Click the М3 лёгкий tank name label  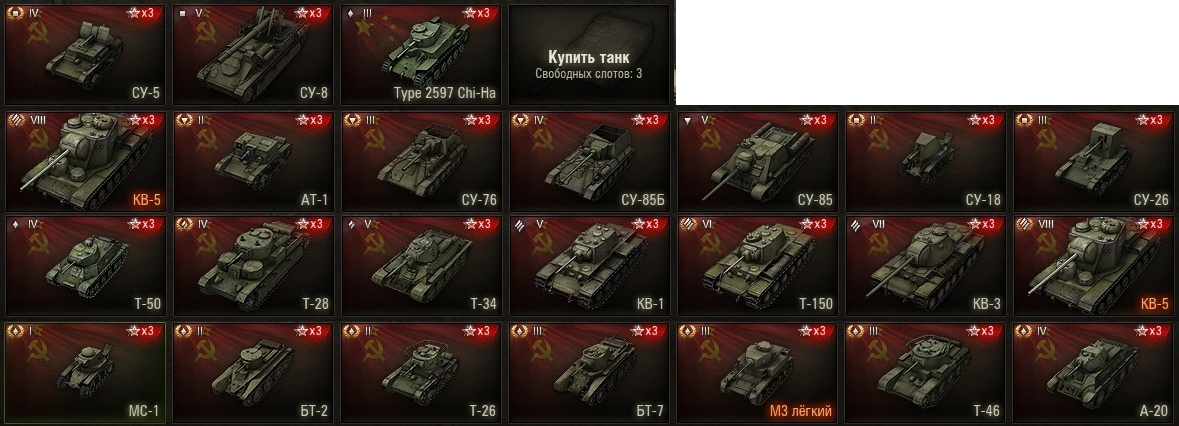801,411
